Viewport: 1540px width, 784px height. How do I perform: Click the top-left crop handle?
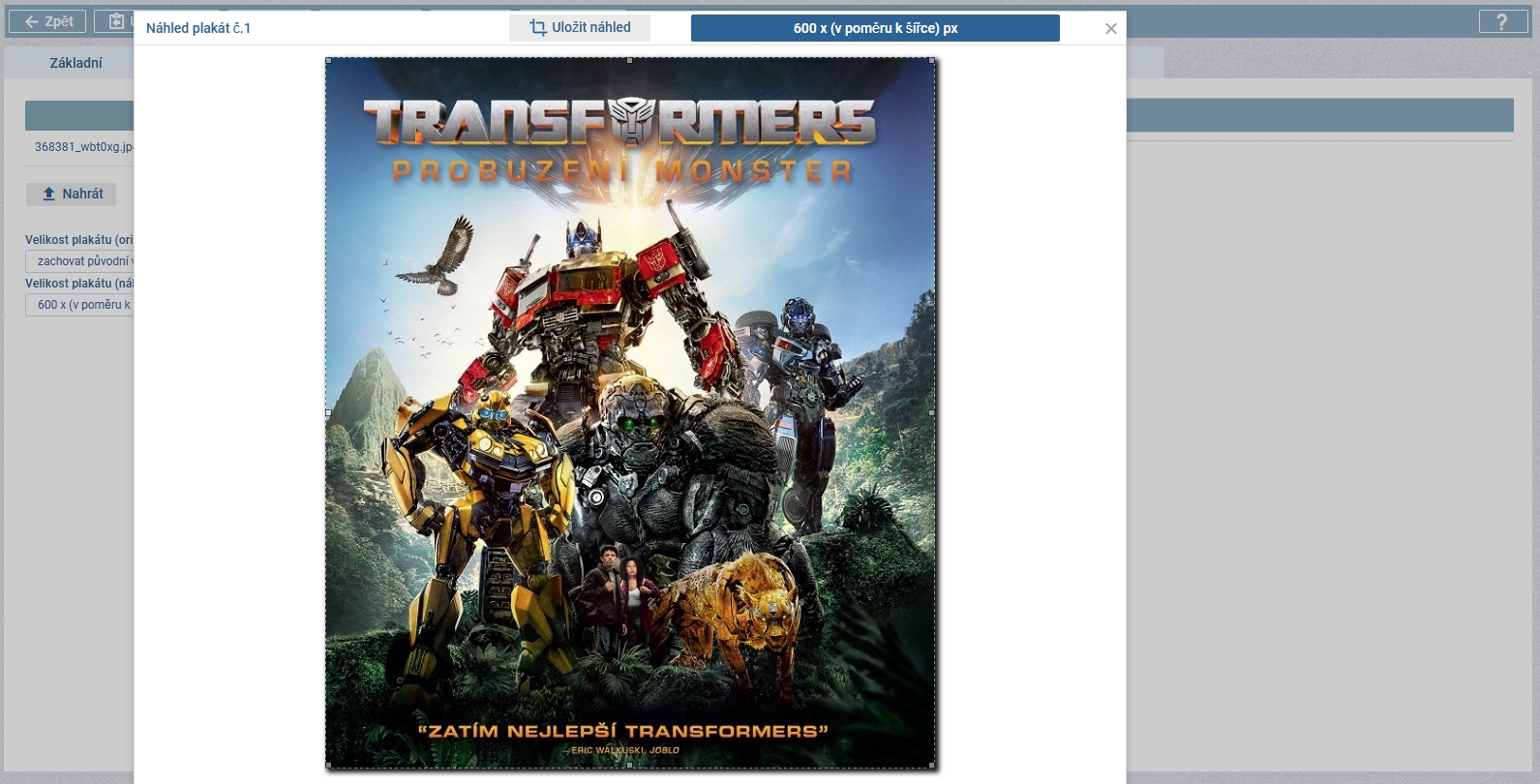pyautogui.click(x=329, y=61)
